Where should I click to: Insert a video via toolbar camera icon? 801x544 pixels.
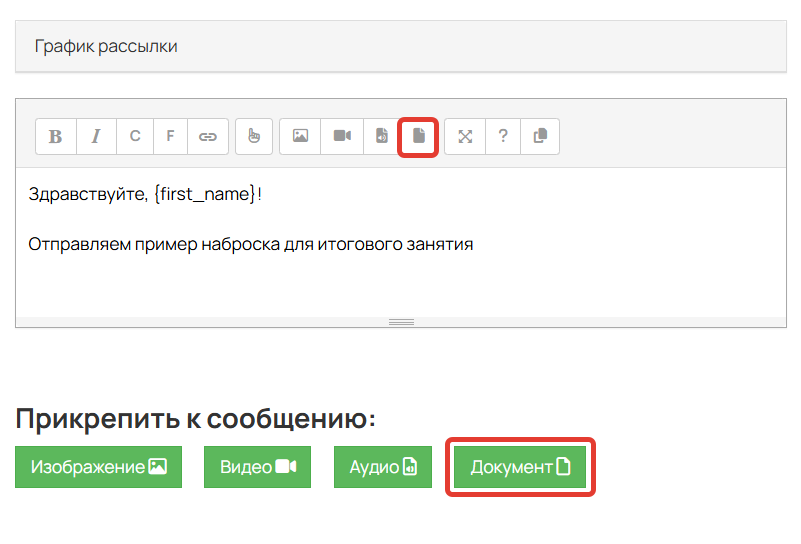point(342,136)
